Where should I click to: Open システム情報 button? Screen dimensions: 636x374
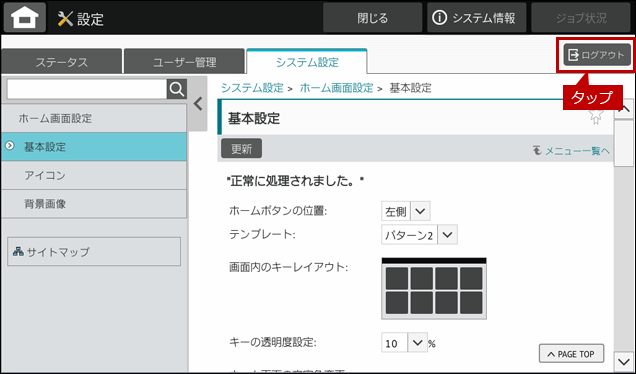tap(476, 18)
